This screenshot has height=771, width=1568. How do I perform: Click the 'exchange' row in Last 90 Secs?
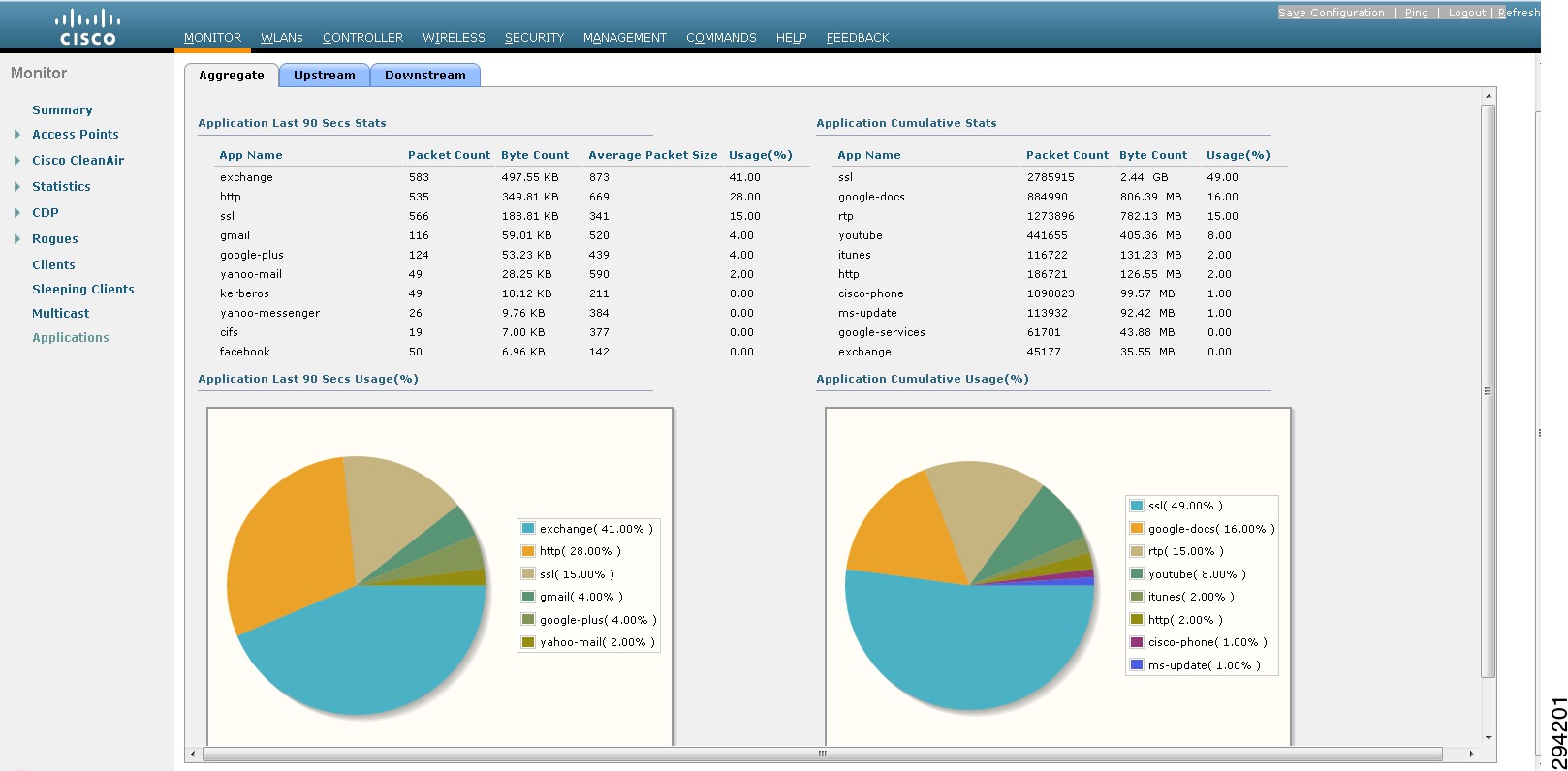coord(512,177)
